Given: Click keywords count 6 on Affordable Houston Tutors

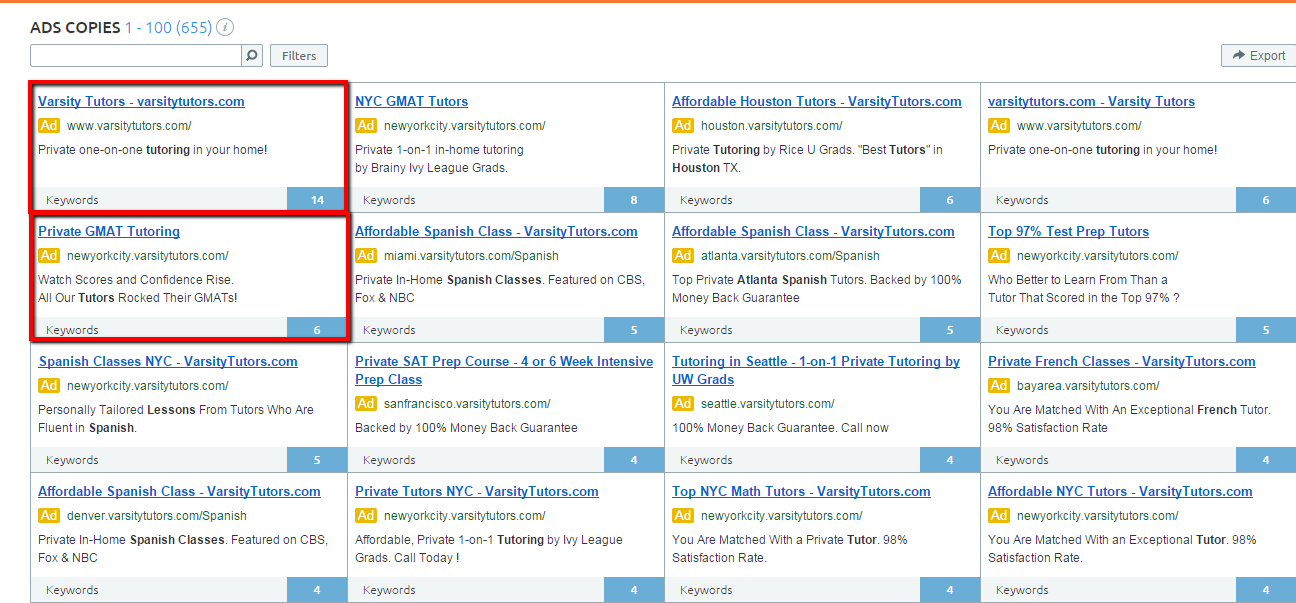Looking at the screenshot, I should point(950,200).
